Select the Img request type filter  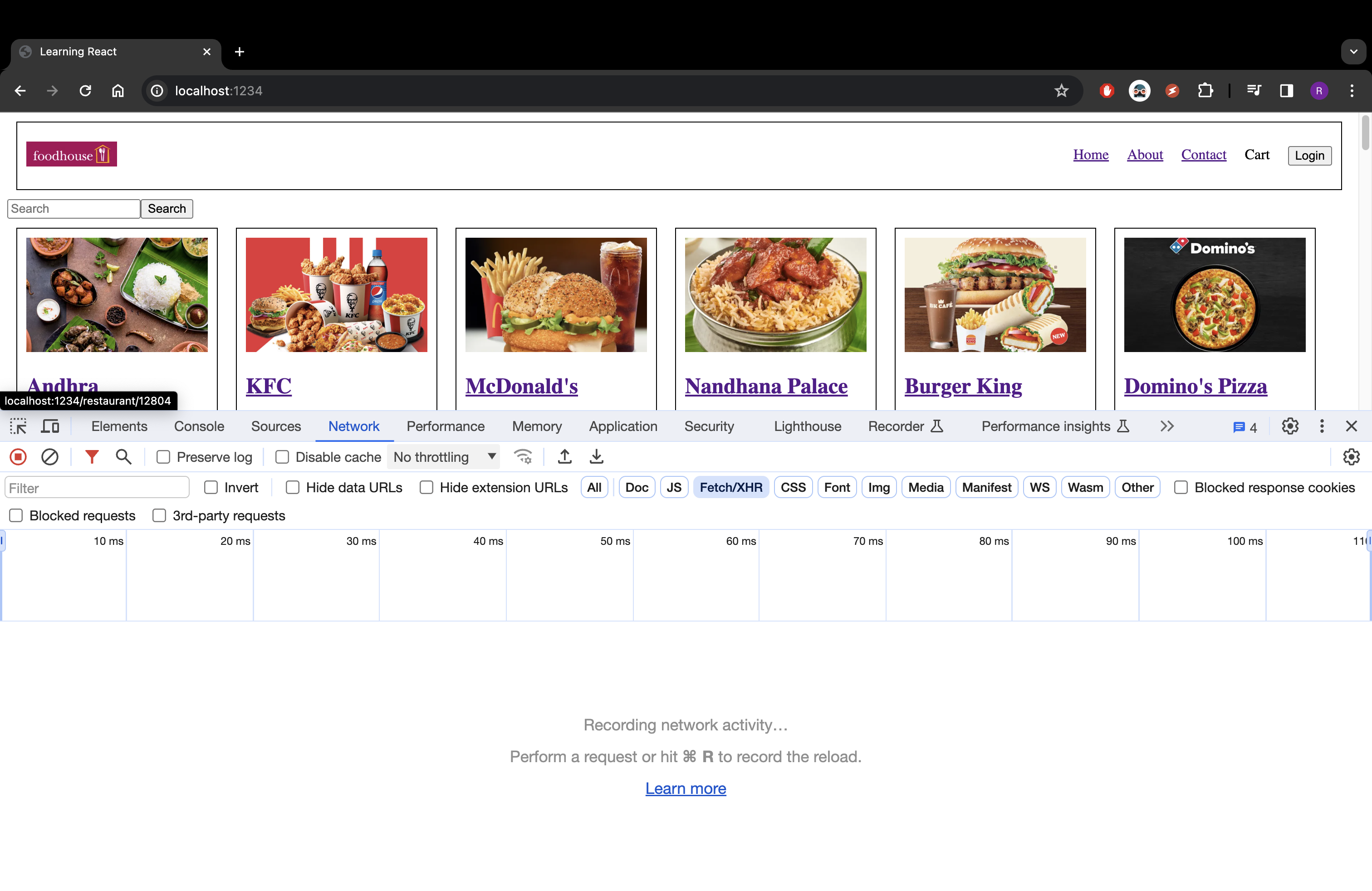click(878, 488)
